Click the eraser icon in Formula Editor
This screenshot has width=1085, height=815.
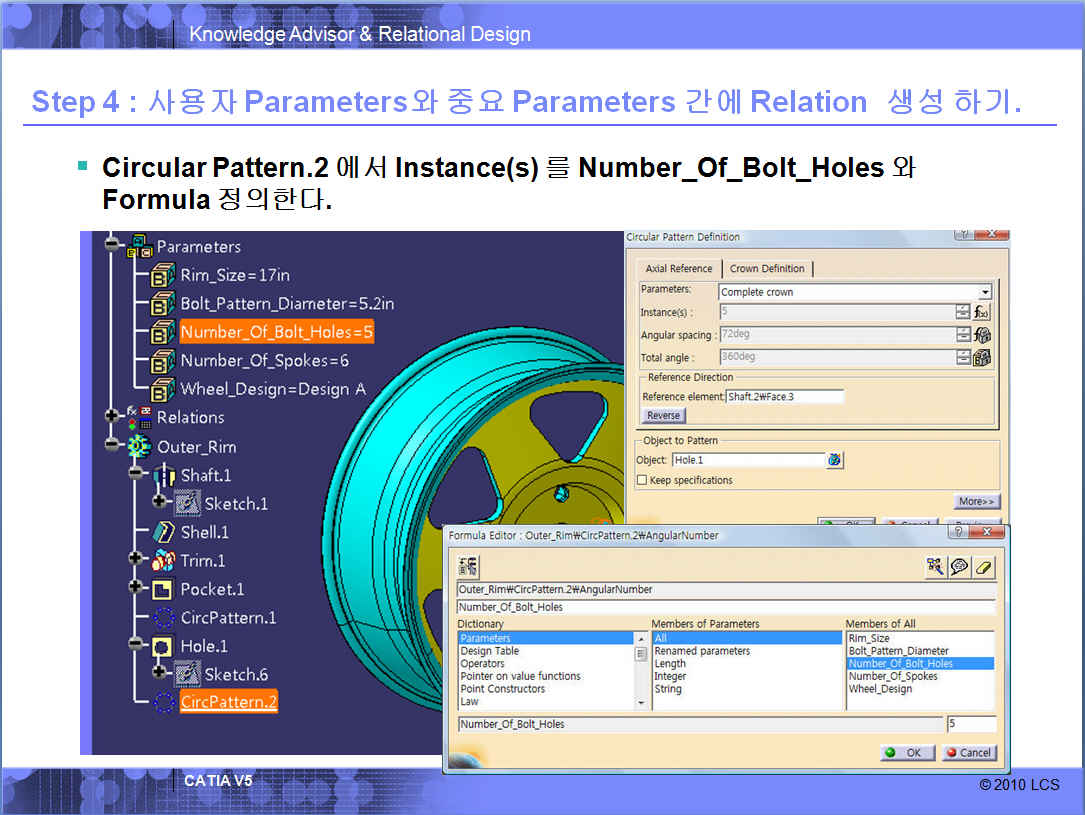click(984, 567)
